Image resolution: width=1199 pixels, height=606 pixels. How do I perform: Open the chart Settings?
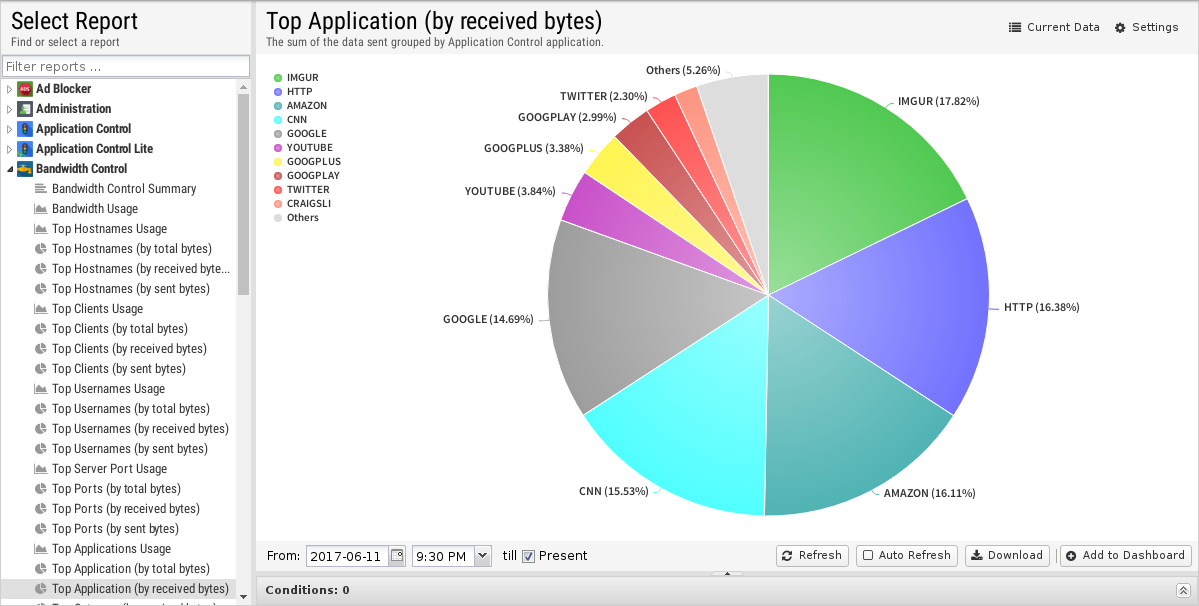coord(1146,28)
